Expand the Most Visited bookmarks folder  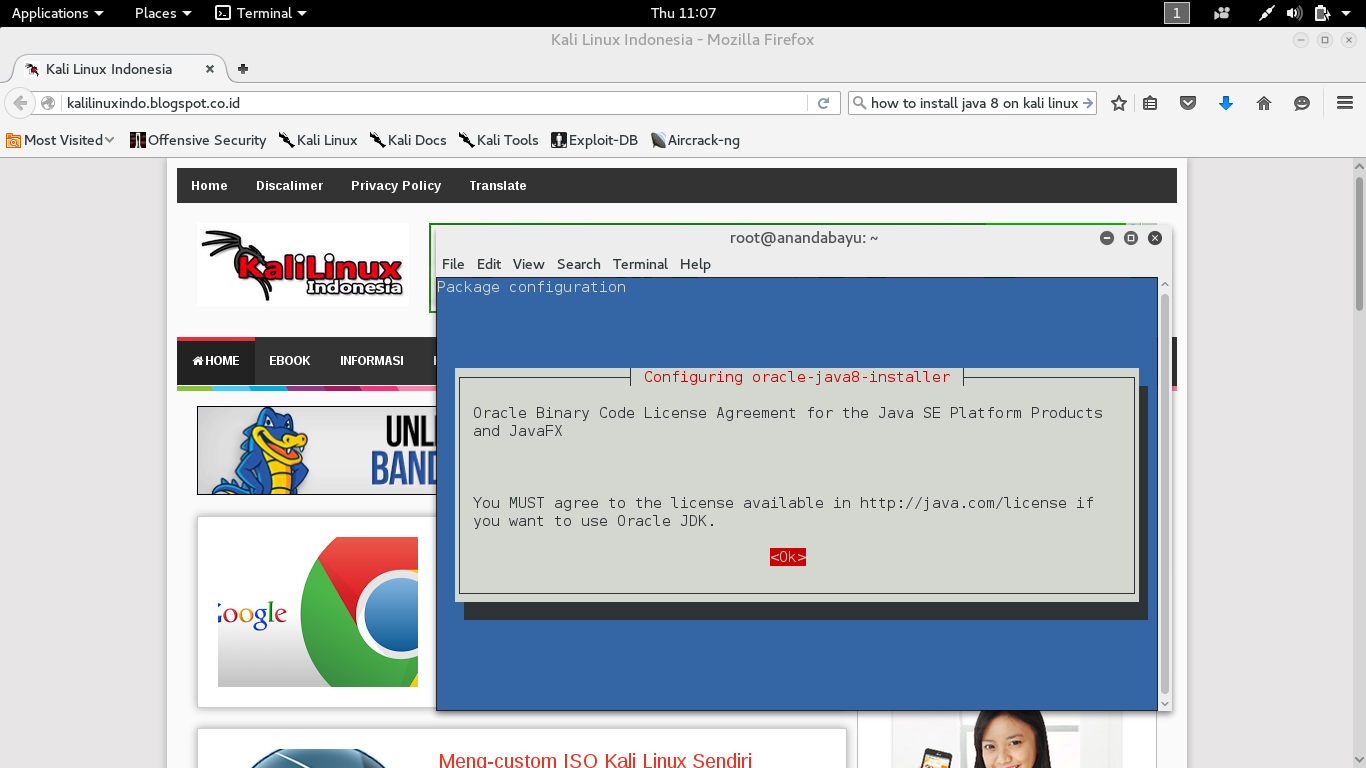pyautogui.click(x=60, y=140)
